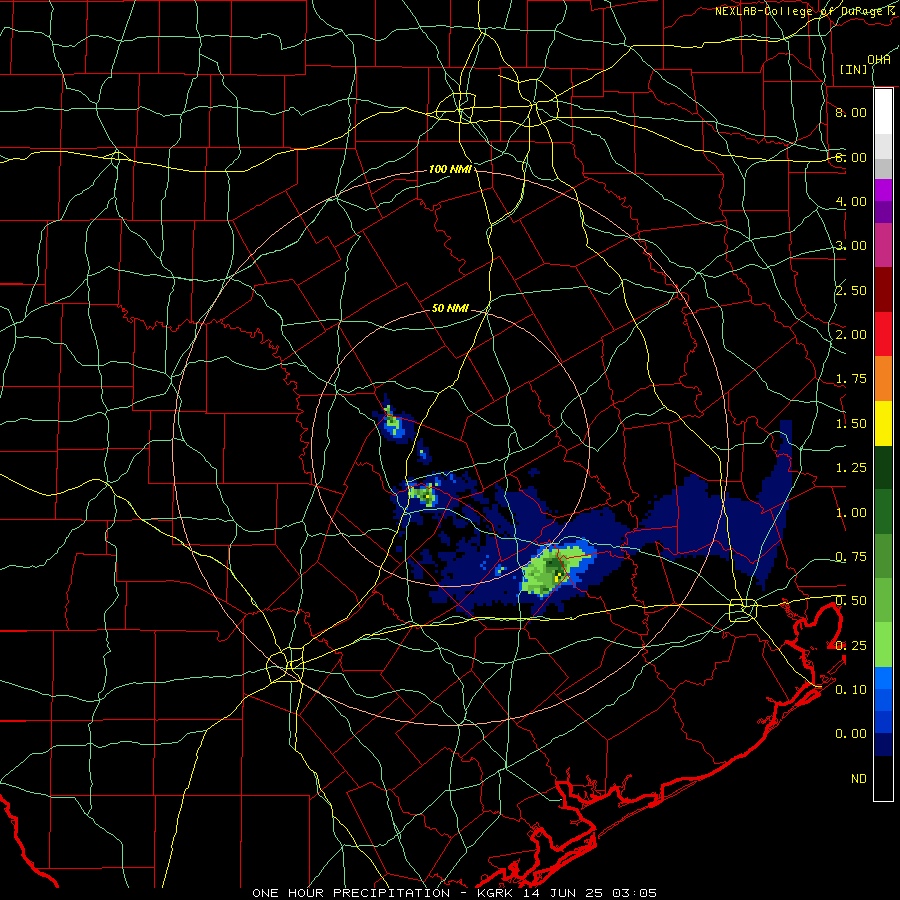Click the yellow swatch in the precipitation legend
Viewport: 900px width, 900px height.
[x=883, y=424]
